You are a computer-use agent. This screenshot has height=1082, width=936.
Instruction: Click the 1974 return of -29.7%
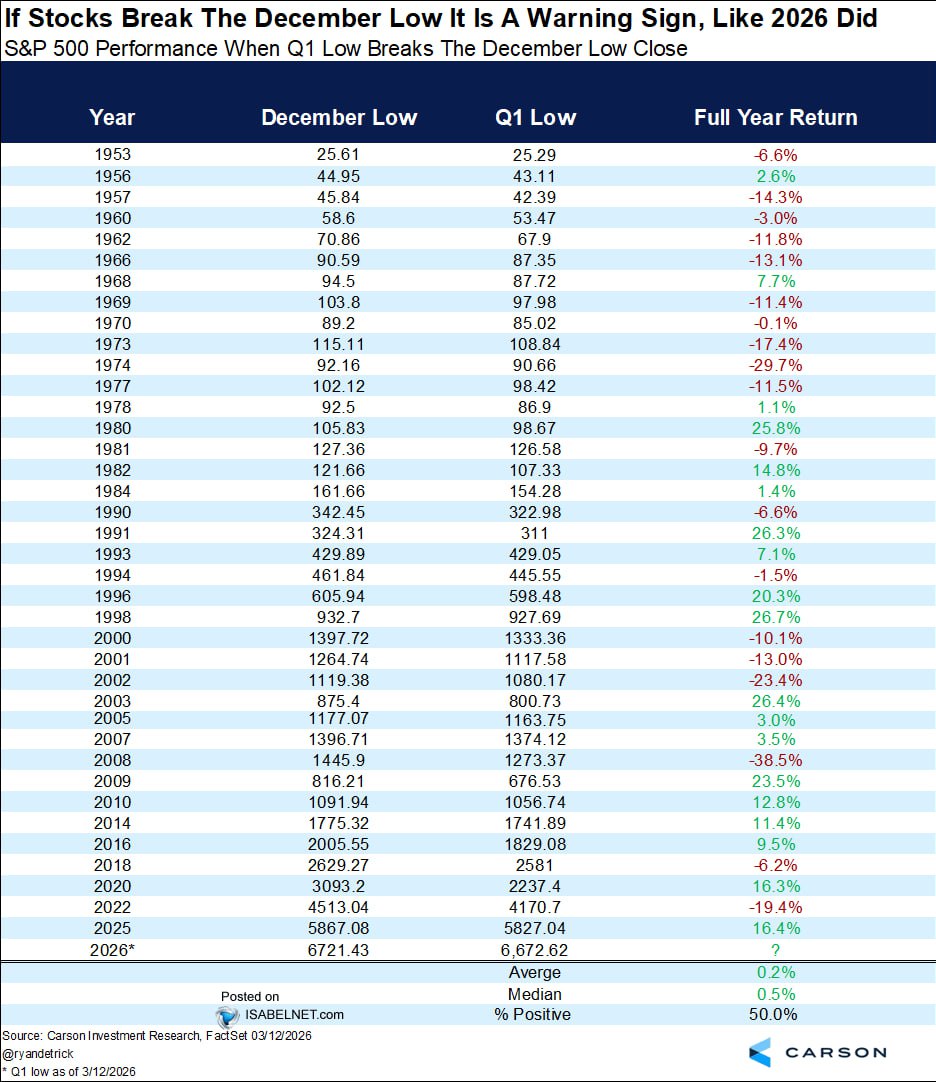click(x=775, y=365)
